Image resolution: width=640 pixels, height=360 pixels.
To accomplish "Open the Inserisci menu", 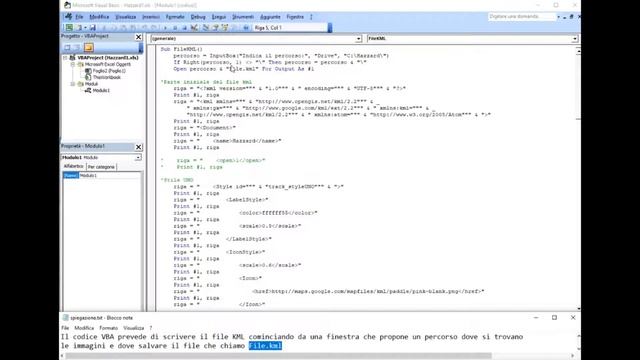I will [x=151, y=17].
